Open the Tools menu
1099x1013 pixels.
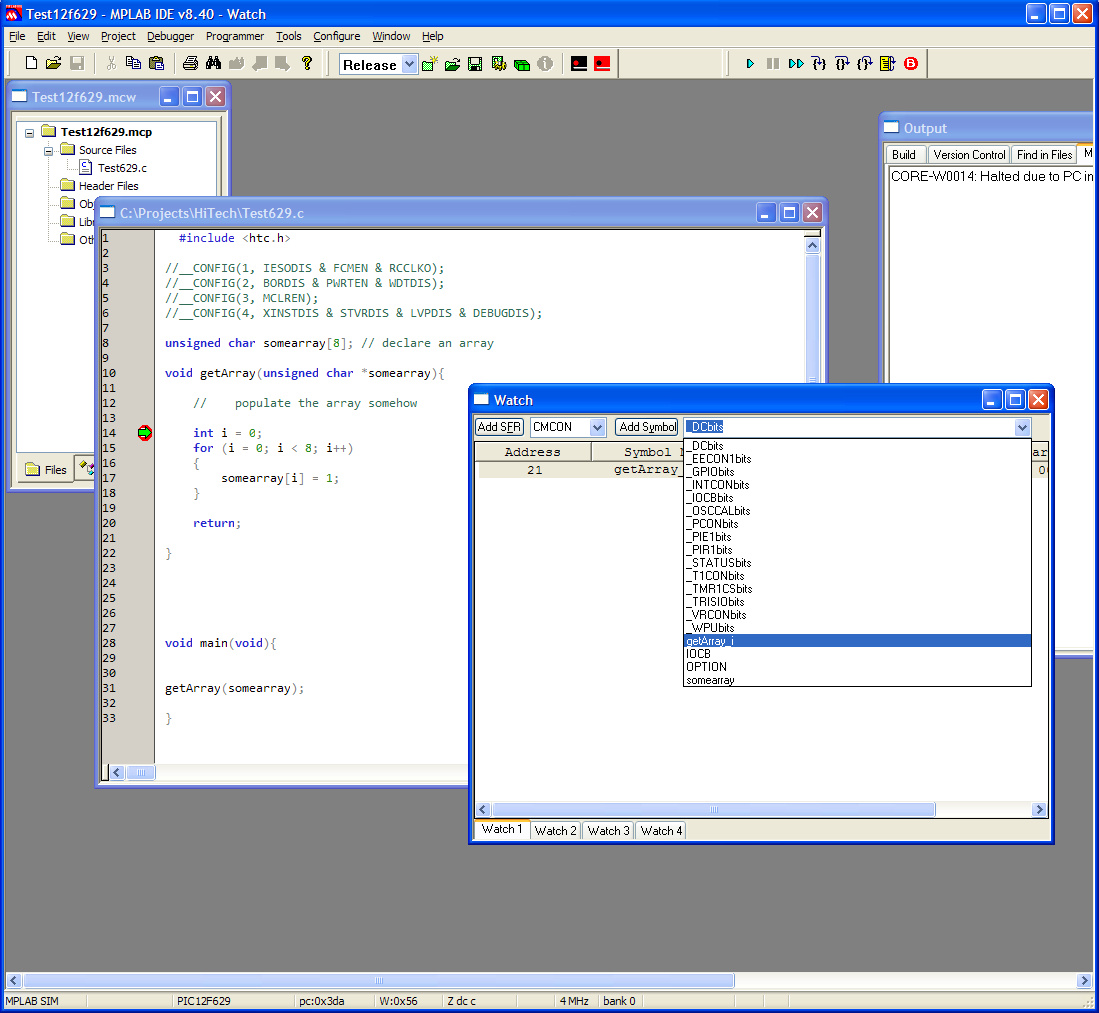pyautogui.click(x=288, y=36)
